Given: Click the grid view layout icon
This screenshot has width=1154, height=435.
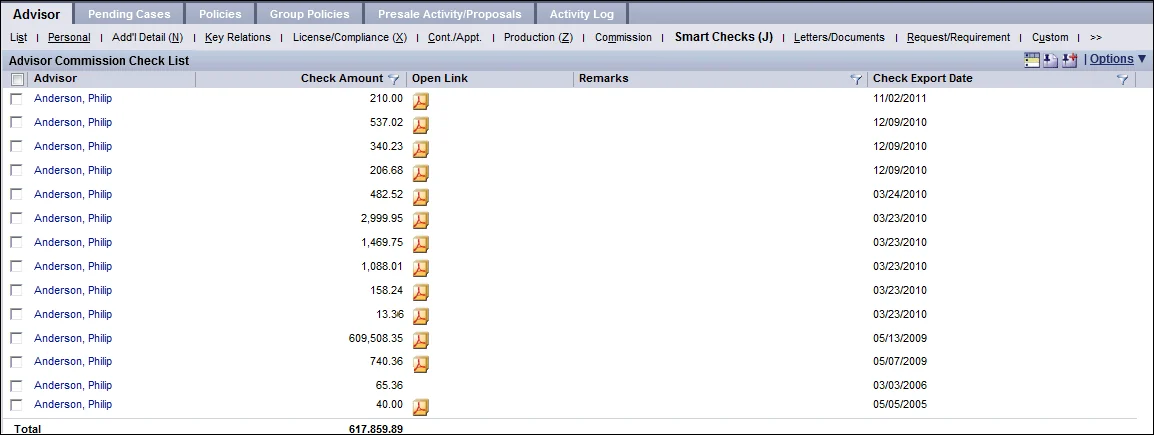Looking at the screenshot, I should (1032, 60).
